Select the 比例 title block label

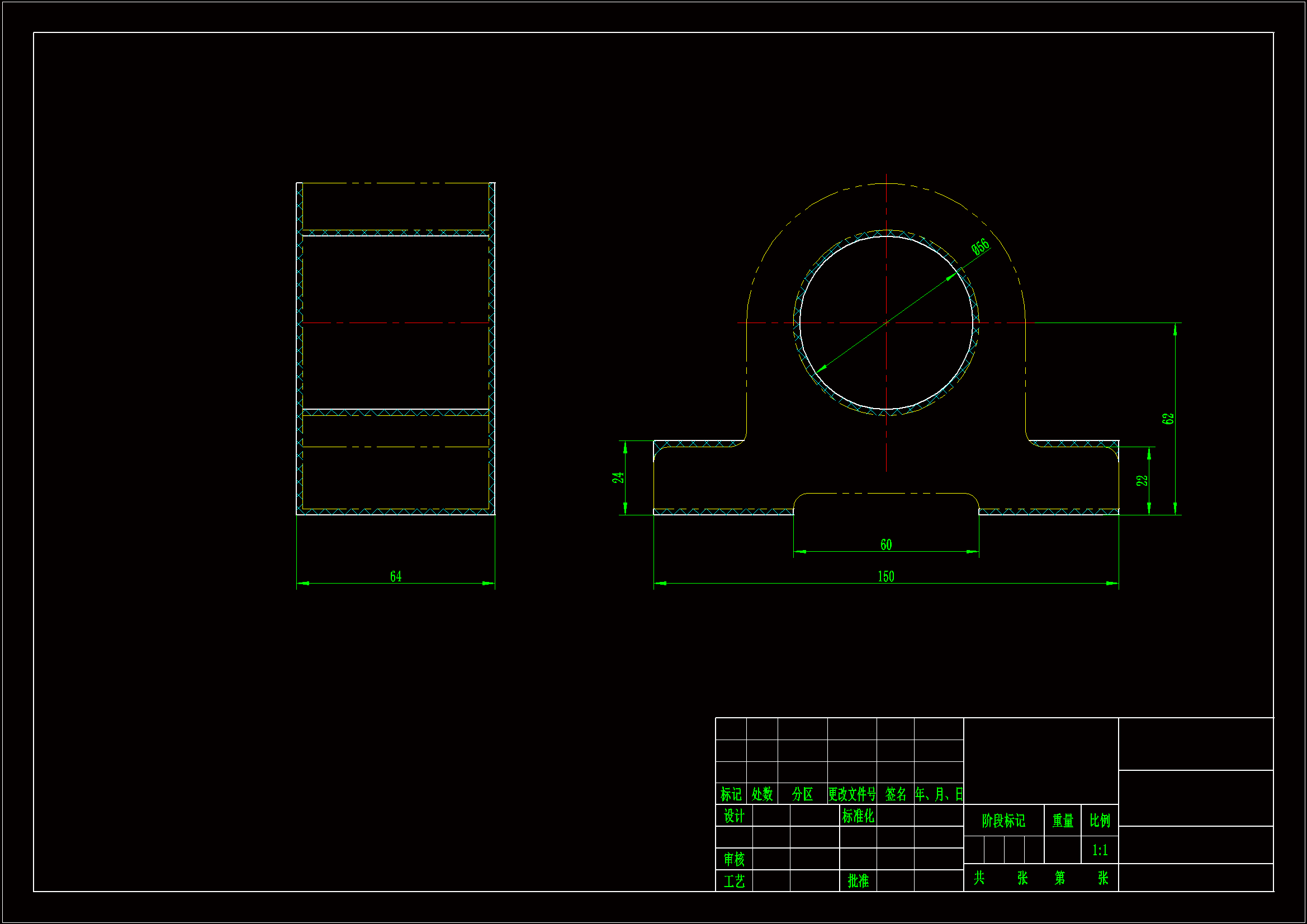tap(1100, 821)
